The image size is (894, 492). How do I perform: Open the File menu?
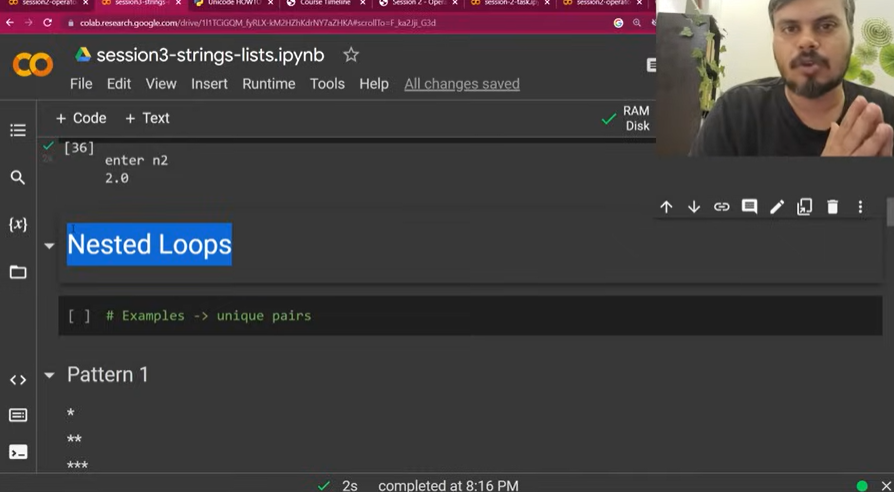click(81, 84)
